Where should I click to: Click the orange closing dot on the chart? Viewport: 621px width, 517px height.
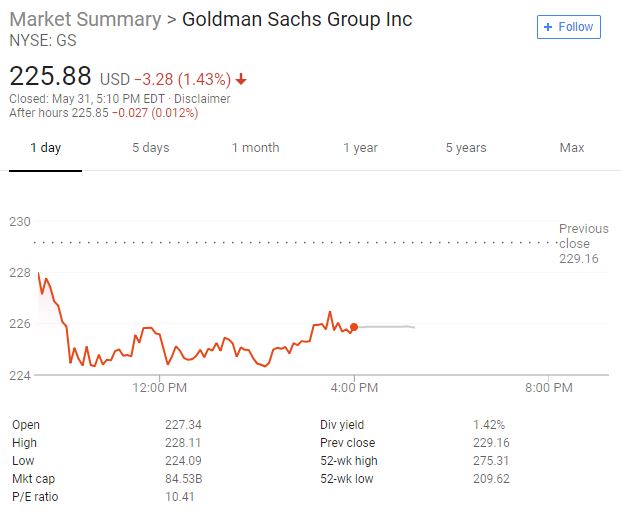[x=354, y=327]
